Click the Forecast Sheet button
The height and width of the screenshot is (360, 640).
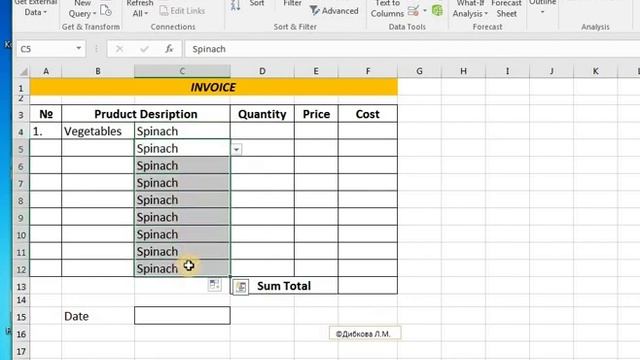pyautogui.click(x=507, y=9)
